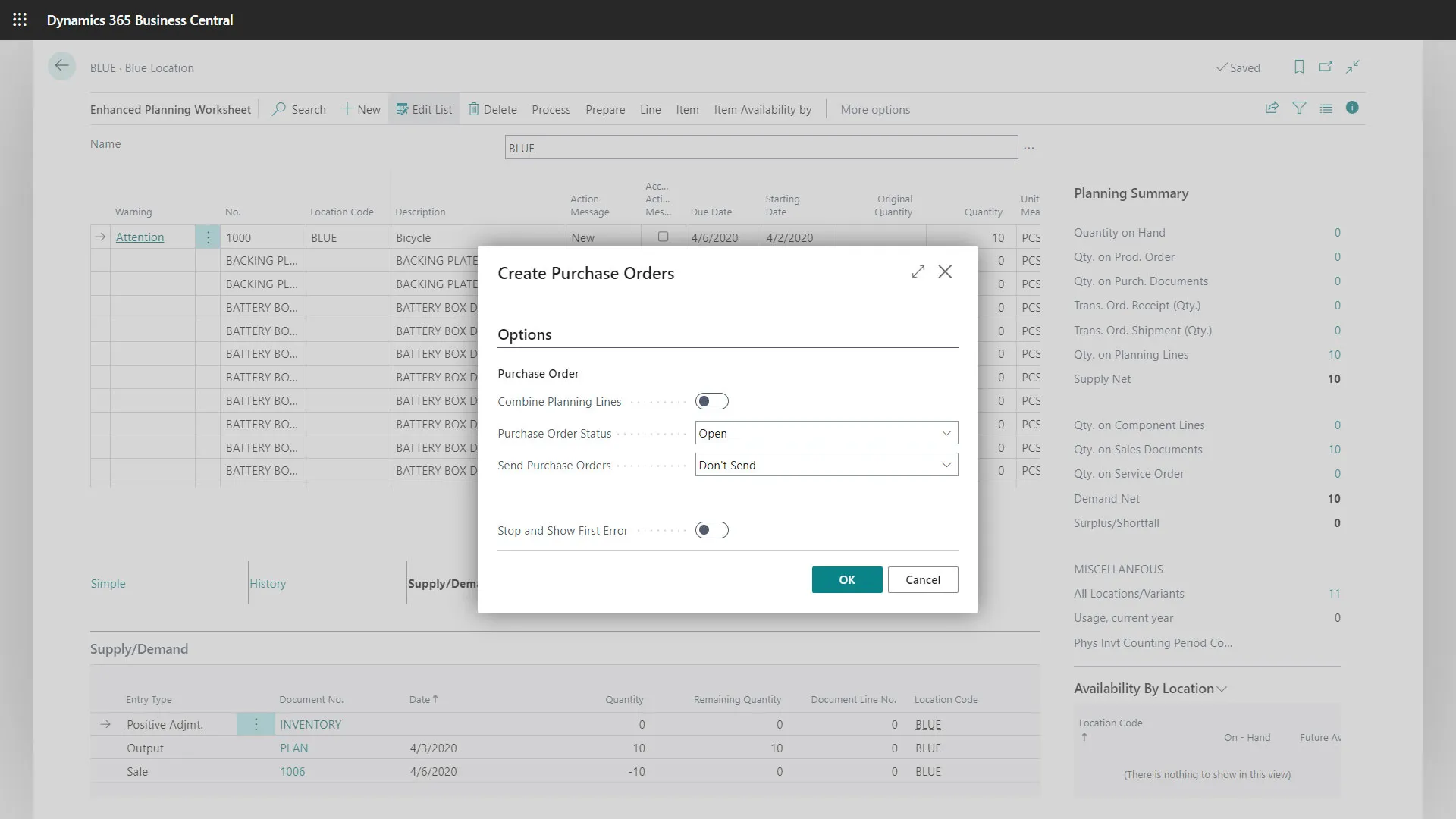This screenshot has height=819, width=1456.
Task: Open page in new window icon
Action: click(x=1326, y=67)
